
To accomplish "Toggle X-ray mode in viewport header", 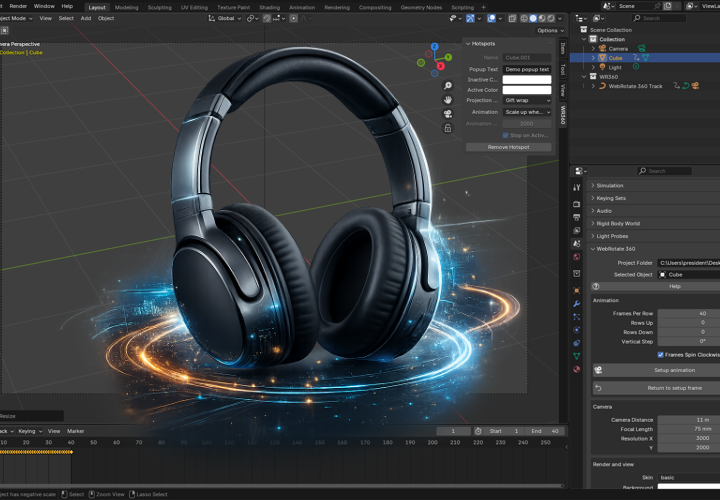I will 512,18.
